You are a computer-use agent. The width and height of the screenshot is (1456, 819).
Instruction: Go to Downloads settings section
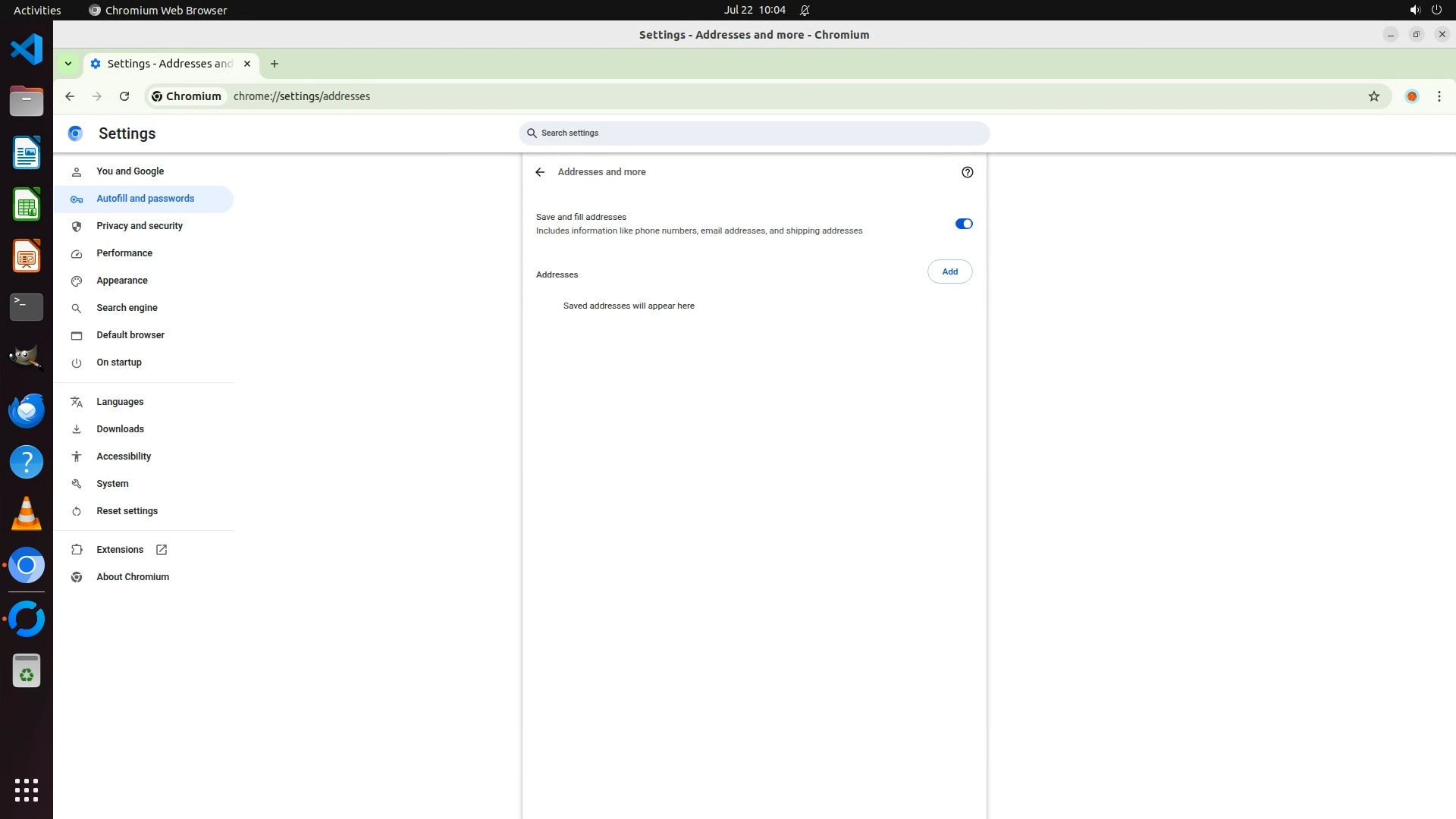point(120,429)
